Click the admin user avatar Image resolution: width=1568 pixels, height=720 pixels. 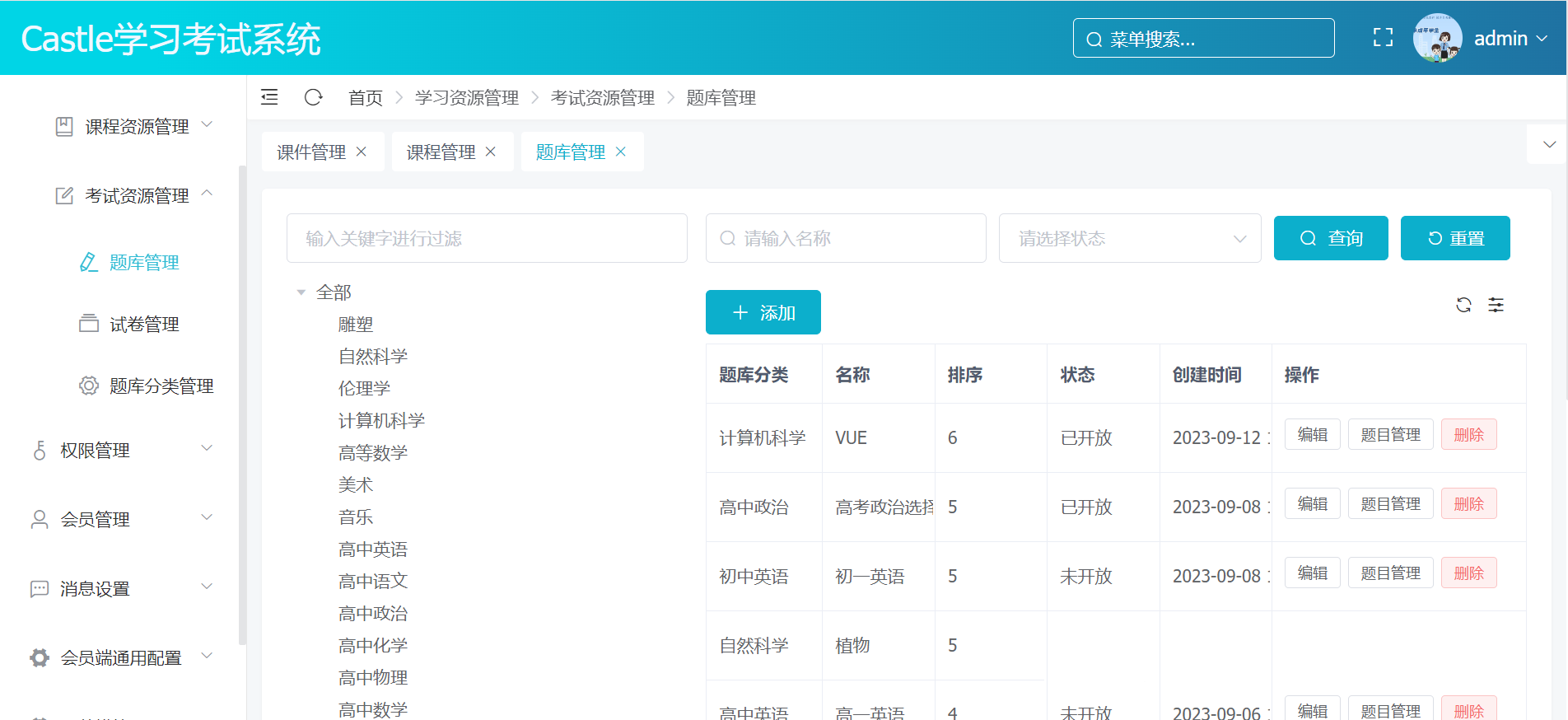(x=1436, y=38)
